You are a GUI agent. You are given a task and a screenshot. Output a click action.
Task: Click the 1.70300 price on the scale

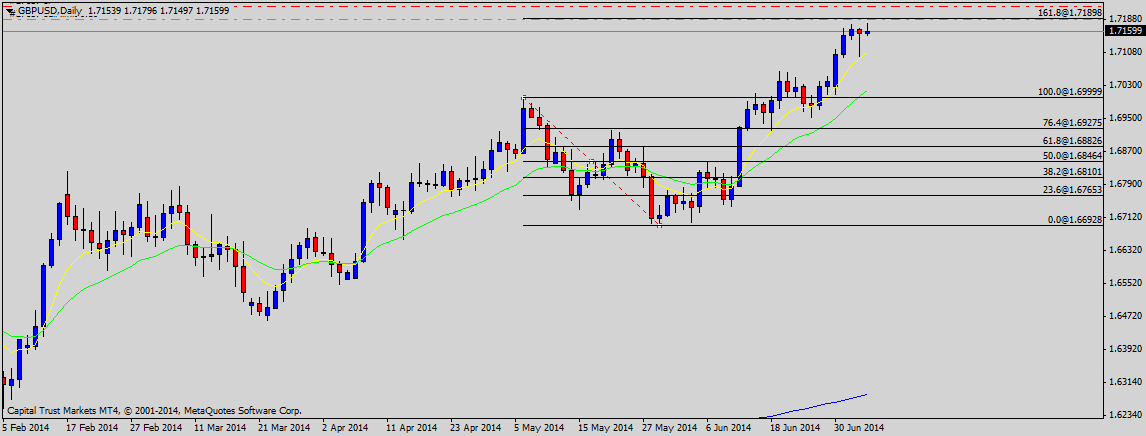pyautogui.click(x=1125, y=85)
